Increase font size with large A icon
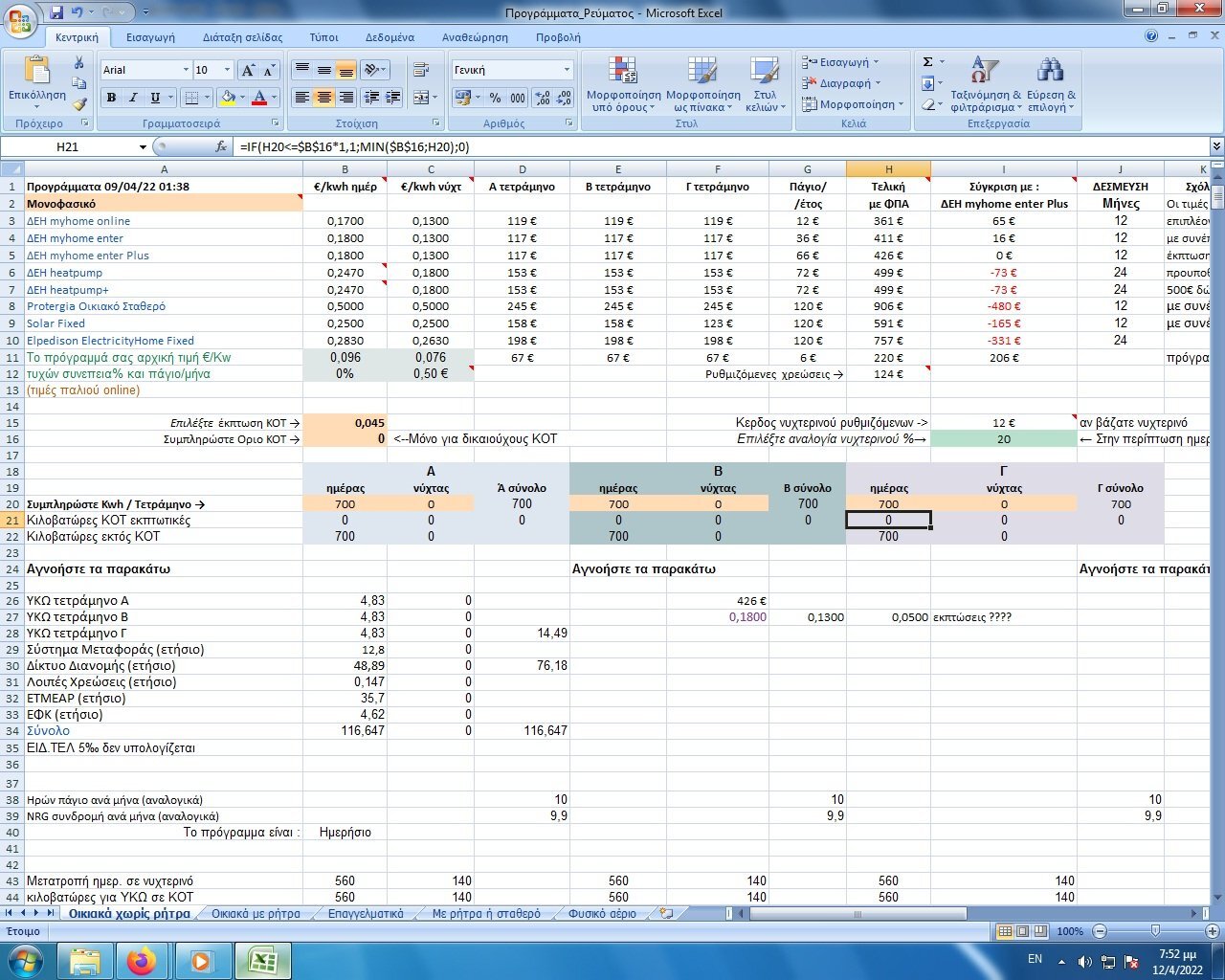This screenshot has width=1225, height=980. [x=248, y=70]
